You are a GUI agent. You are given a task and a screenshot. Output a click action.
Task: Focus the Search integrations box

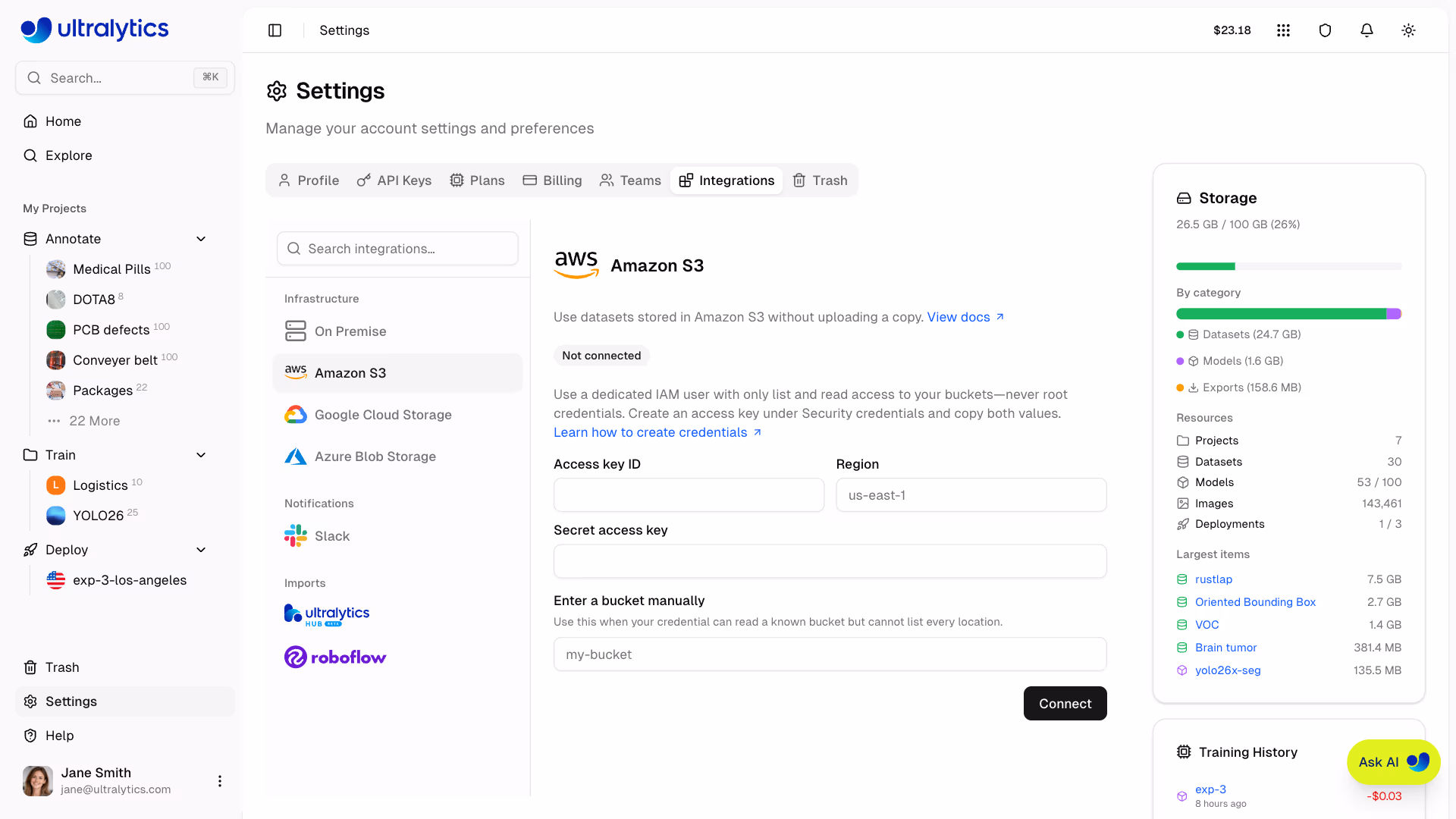click(397, 249)
